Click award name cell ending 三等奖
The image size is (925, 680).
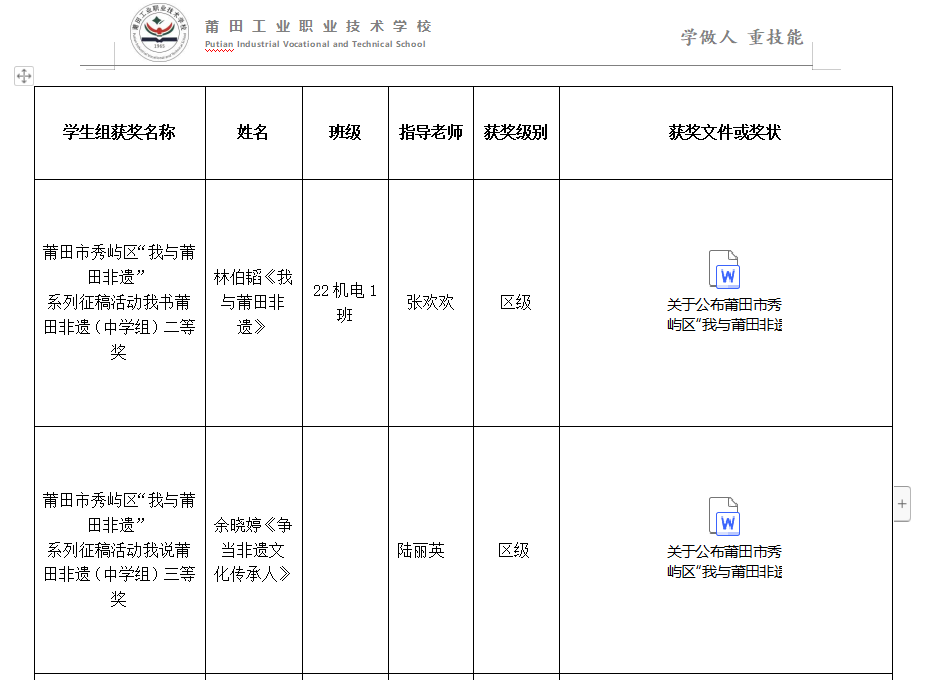click(120, 550)
